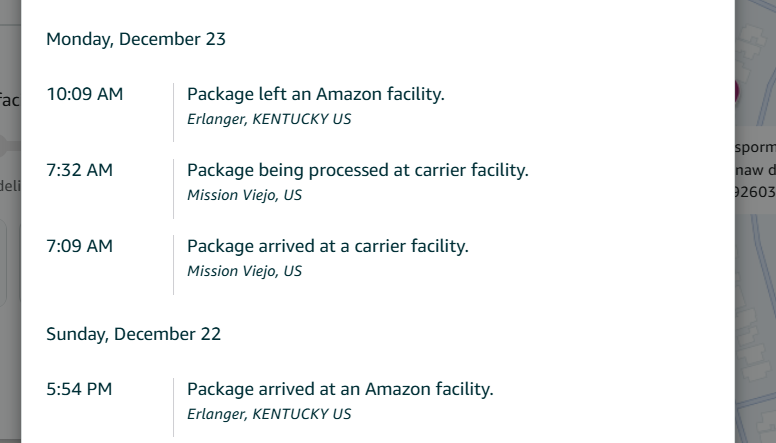The image size is (776, 443).
Task: Click the 7:32 AM timestamp
Action: coord(80,170)
